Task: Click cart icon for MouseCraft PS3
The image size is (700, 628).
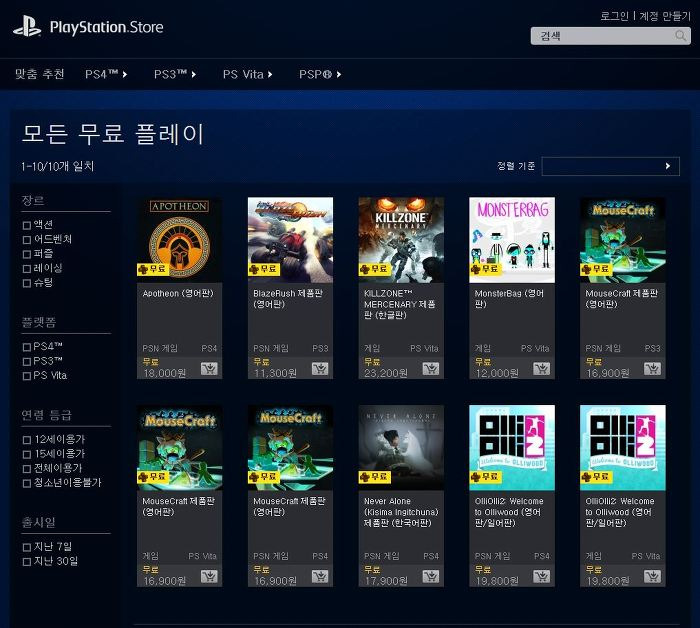Action: pos(652,369)
